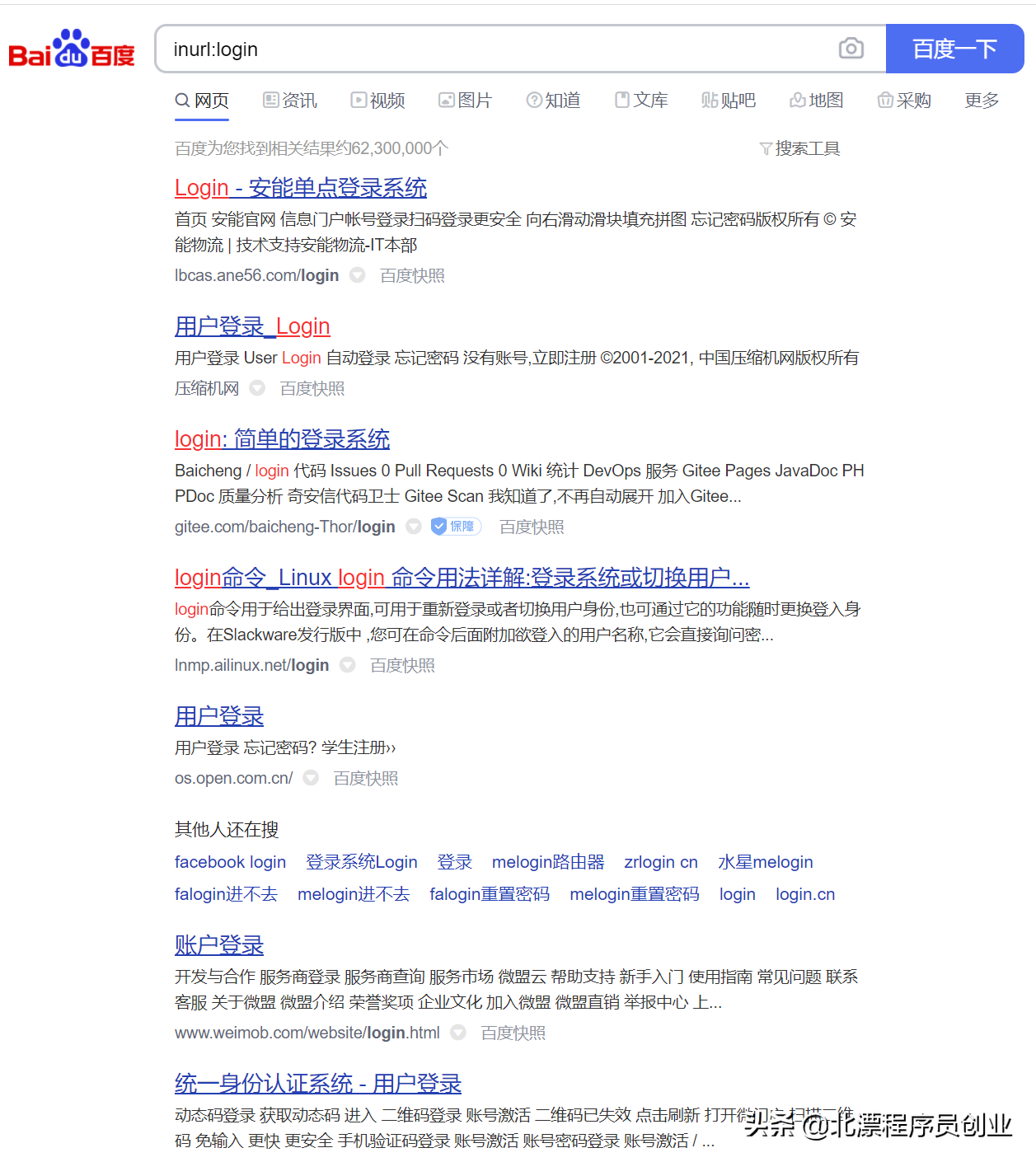
Task: Search related term facebook login
Action: point(230,862)
